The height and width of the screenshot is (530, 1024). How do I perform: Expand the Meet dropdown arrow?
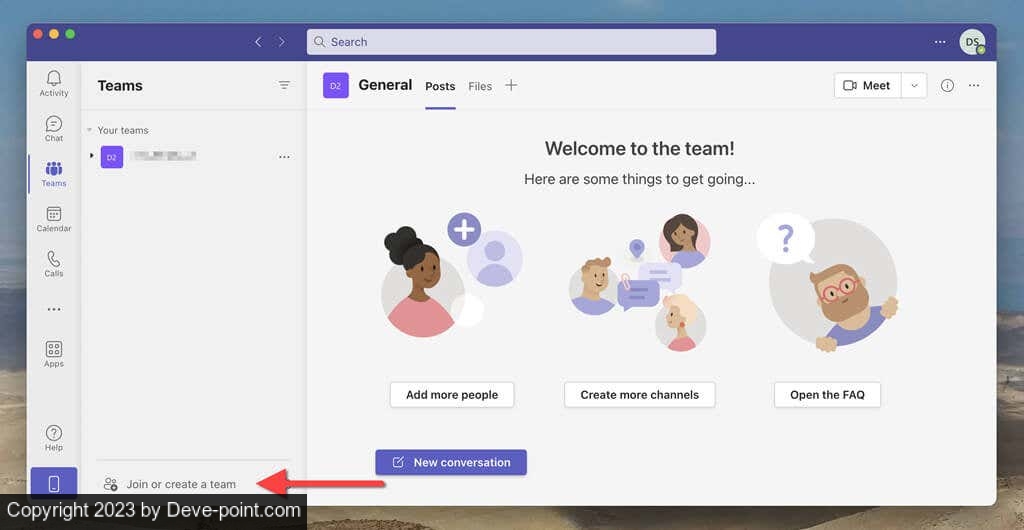coord(914,86)
